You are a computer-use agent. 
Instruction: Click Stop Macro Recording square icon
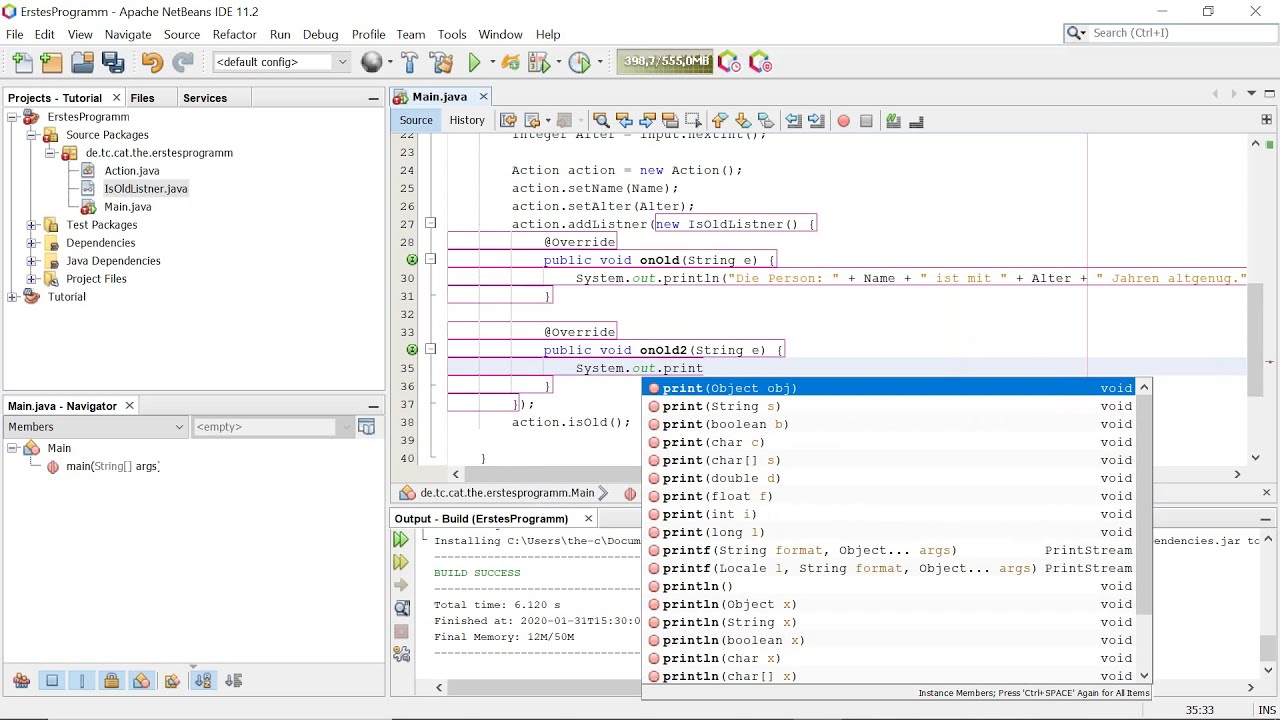866,121
